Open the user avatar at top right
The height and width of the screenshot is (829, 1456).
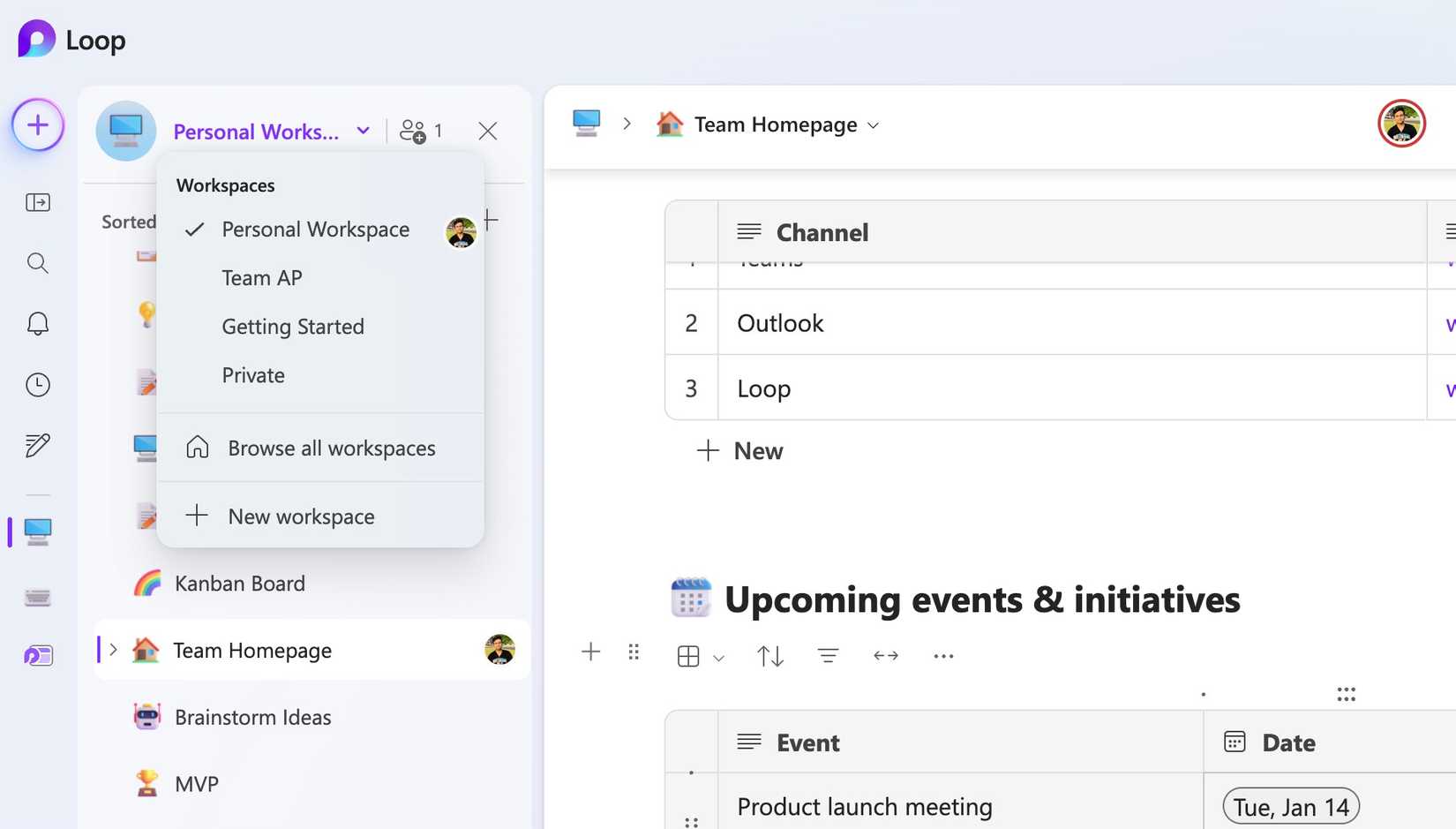(1401, 124)
